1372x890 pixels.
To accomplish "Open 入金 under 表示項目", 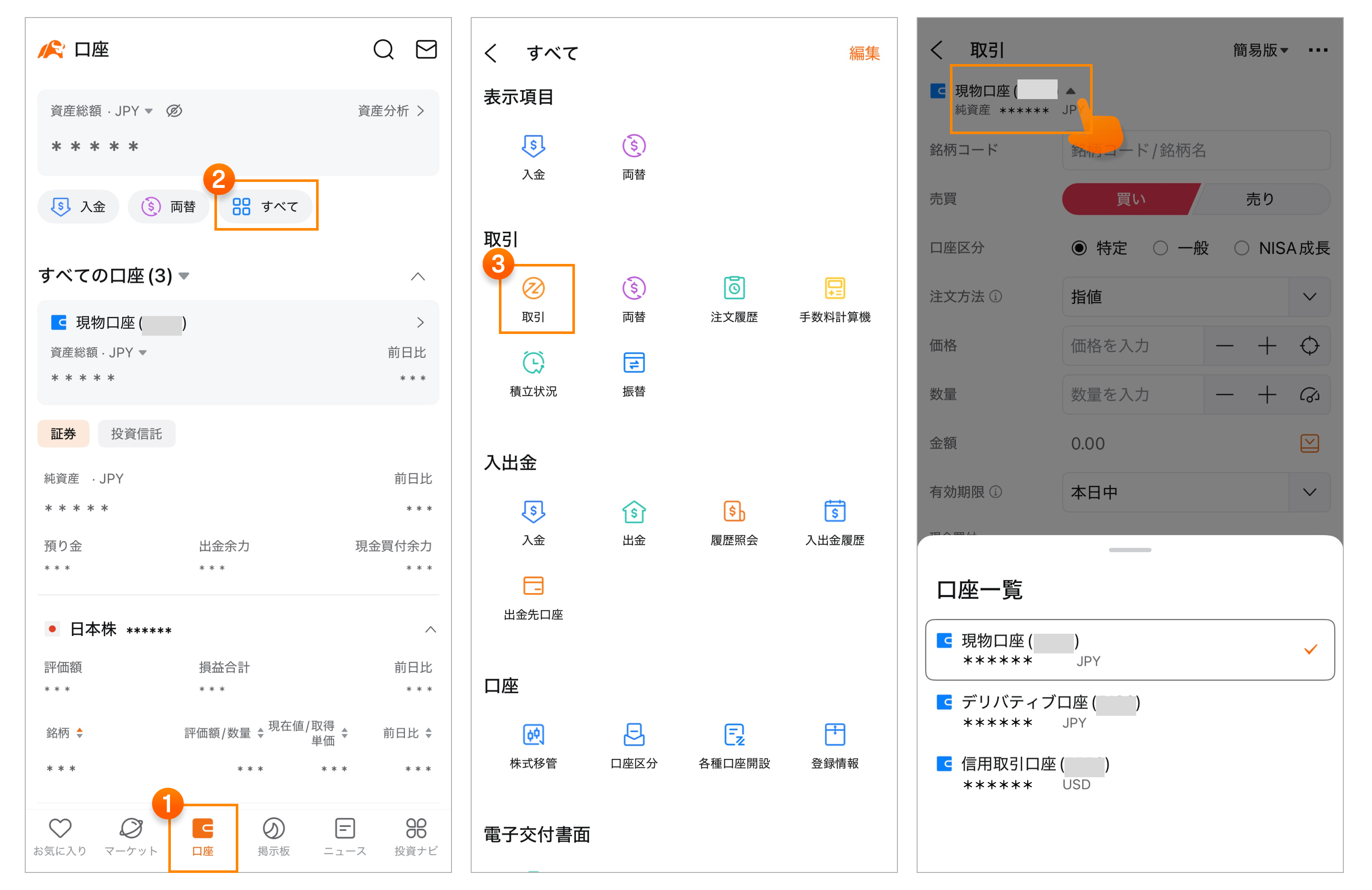I will [x=533, y=157].
